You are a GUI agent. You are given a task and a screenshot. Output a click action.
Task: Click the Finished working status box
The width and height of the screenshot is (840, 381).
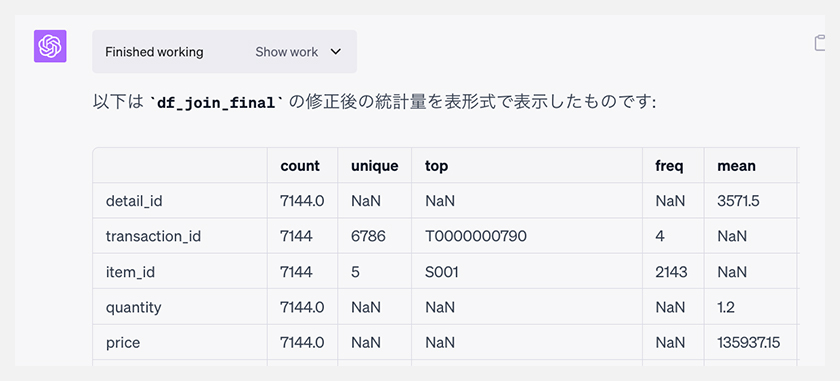[x=224, y=51]
